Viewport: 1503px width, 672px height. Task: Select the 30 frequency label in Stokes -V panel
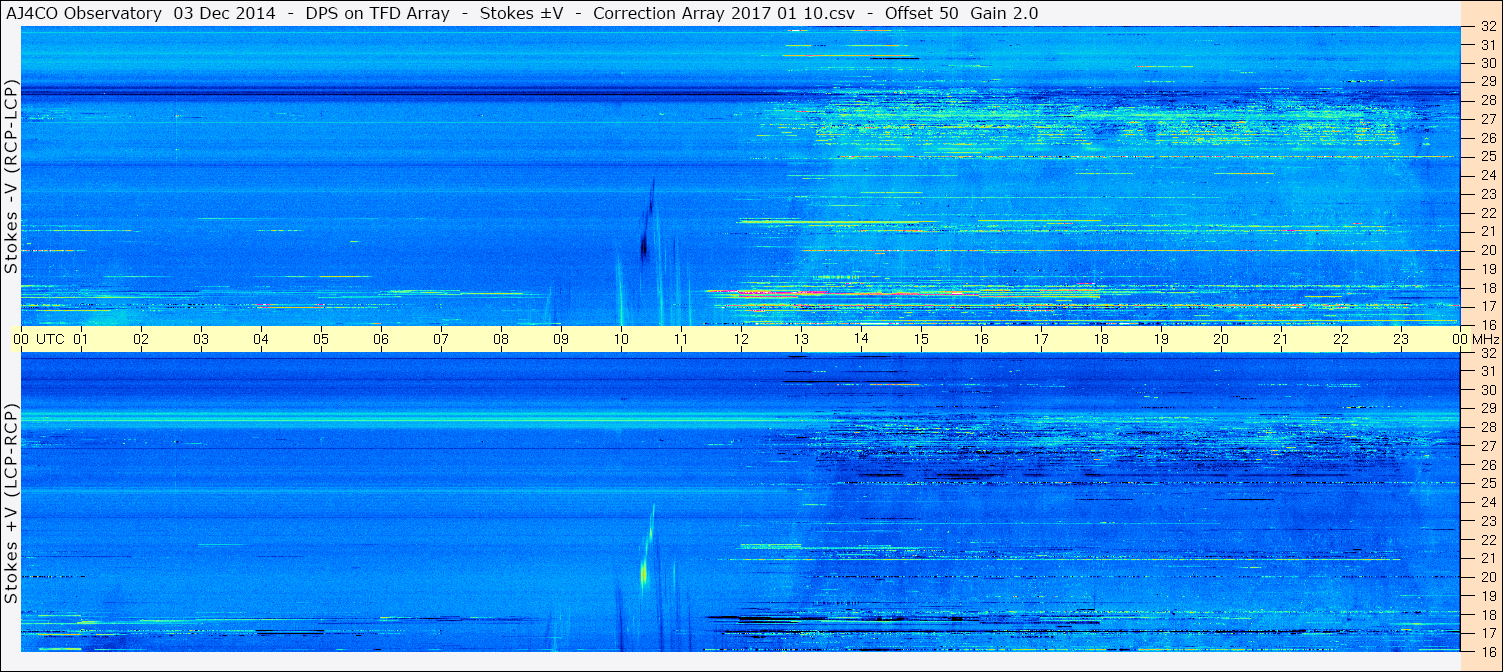(1487, 62)
